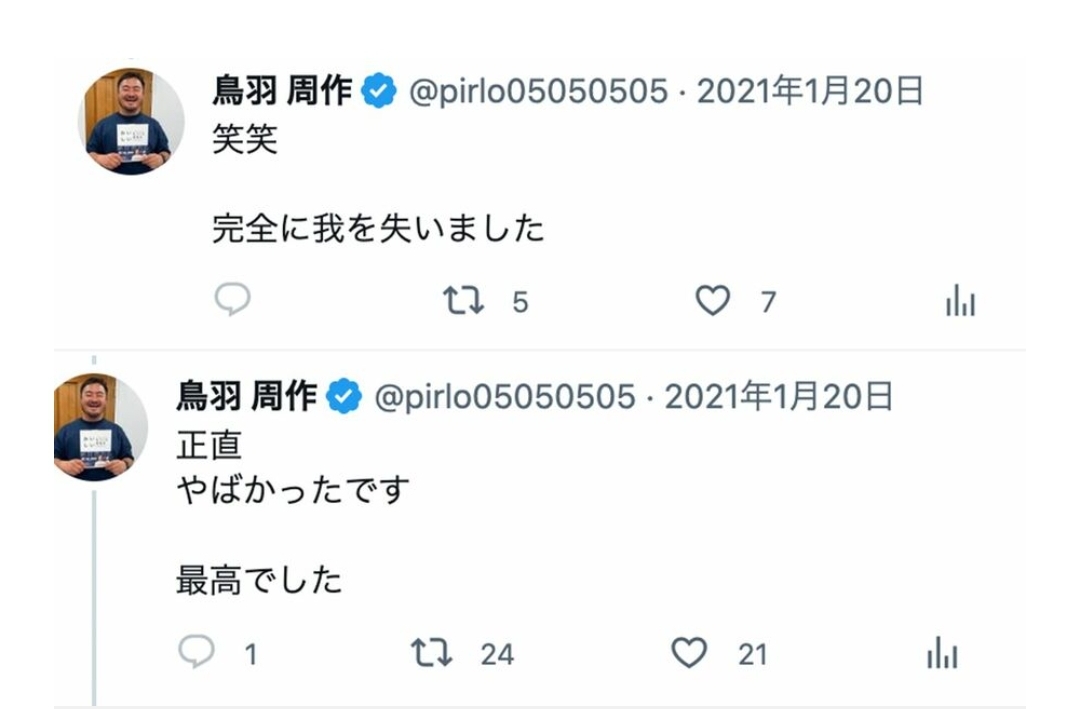The width and height of the screenshot is (1079, 709).
Task: Open profile picture on first tweet
Action: [131, 121]
